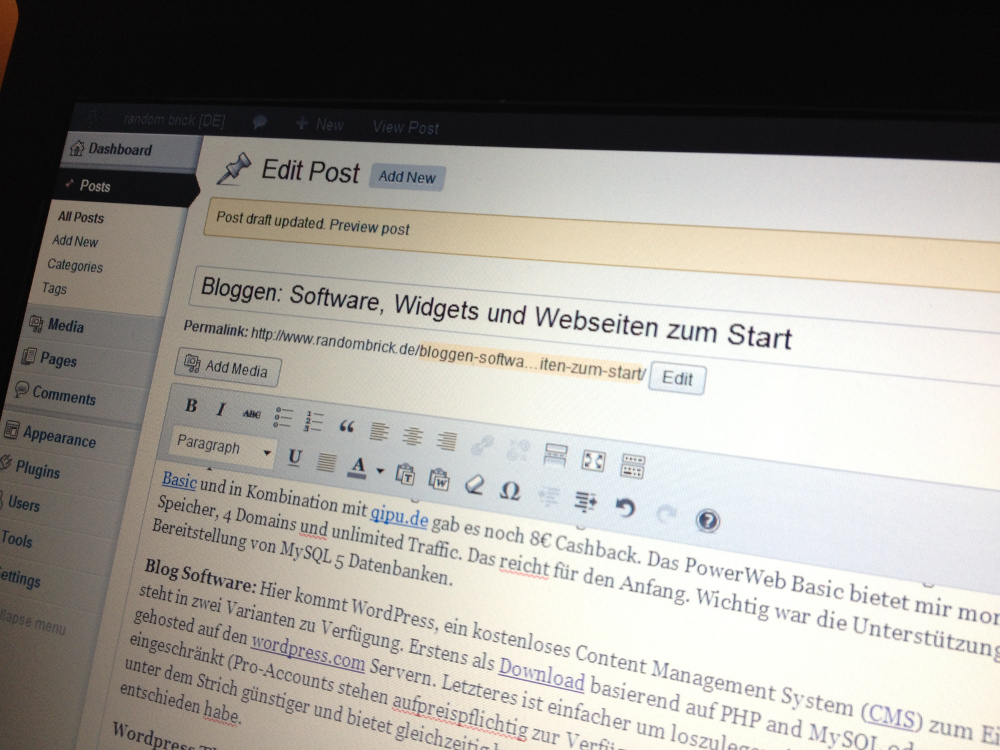Toggle the kitchen sink toolbar row
The height and width of the screenshot is (750, 1000).
[x=633, y=466]
